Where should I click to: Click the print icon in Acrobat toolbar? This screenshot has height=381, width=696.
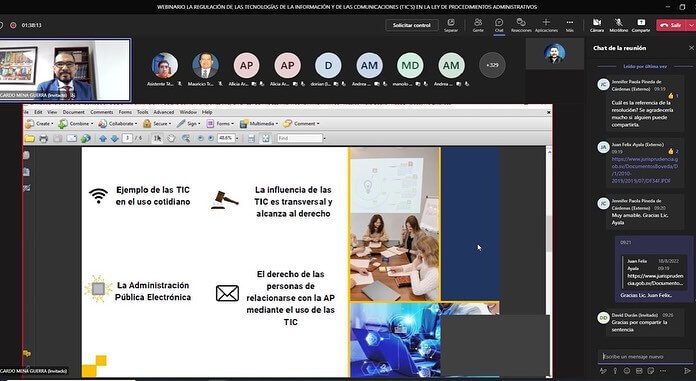[x=44, y=139]
